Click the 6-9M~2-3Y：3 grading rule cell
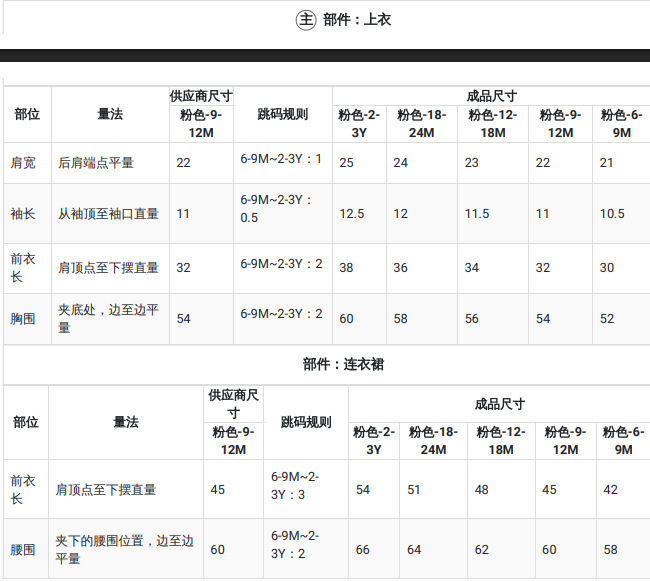Screen dimensions: 650x581 click(x=295, y=485)
